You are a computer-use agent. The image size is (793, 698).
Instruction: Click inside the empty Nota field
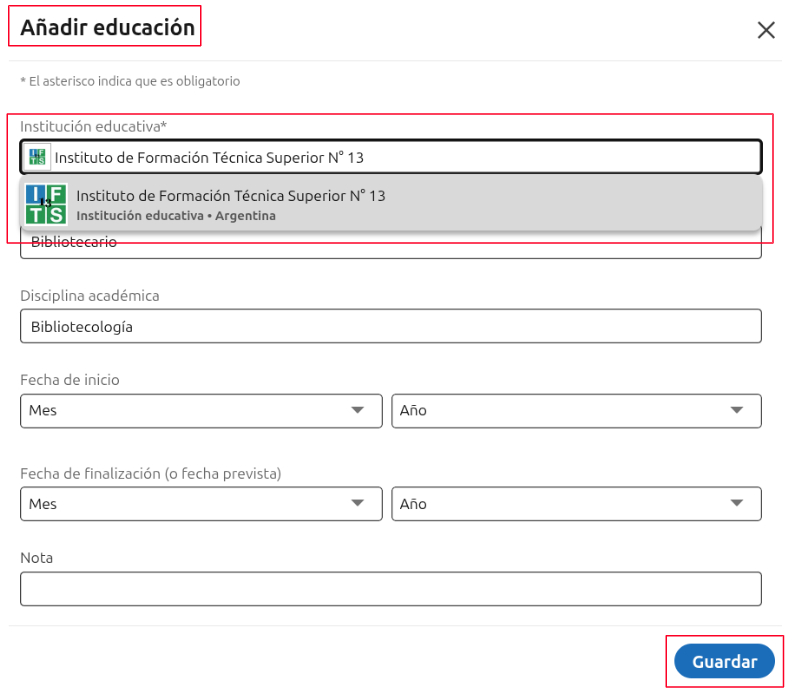(x=390, y=589)
